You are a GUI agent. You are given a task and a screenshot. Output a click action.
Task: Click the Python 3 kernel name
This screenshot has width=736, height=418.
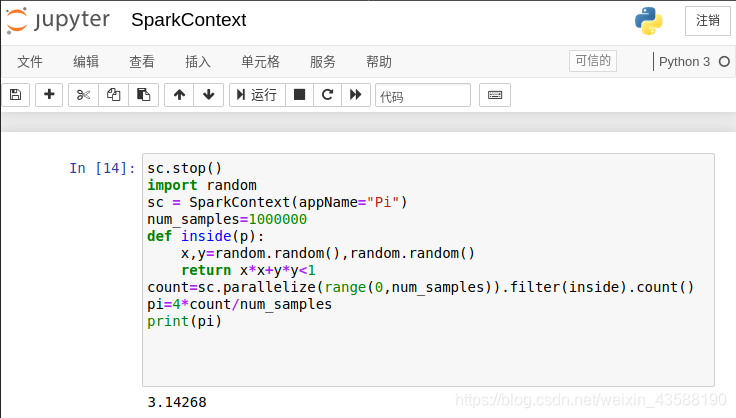684,61
